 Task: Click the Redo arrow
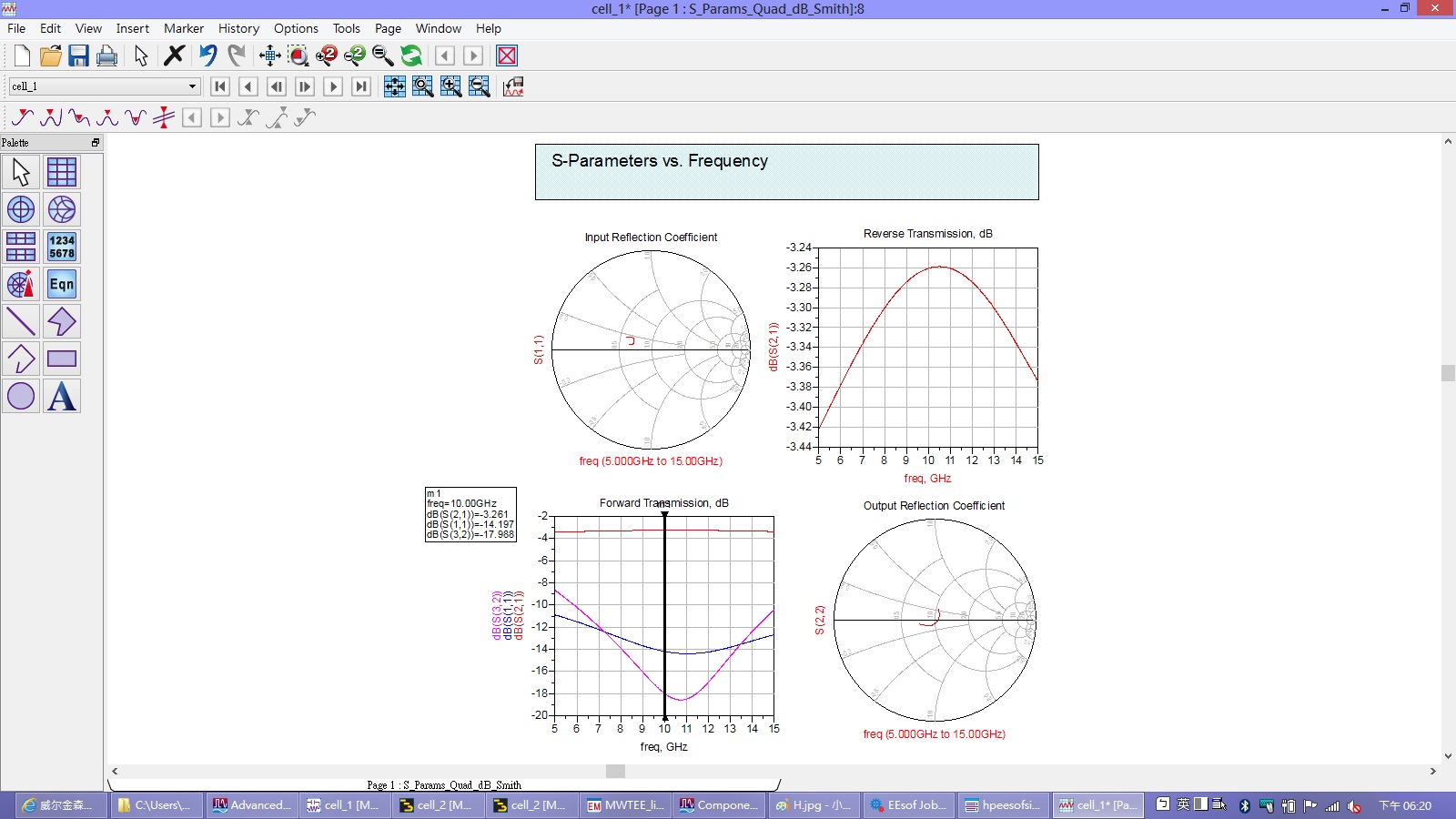pos(237,56)
